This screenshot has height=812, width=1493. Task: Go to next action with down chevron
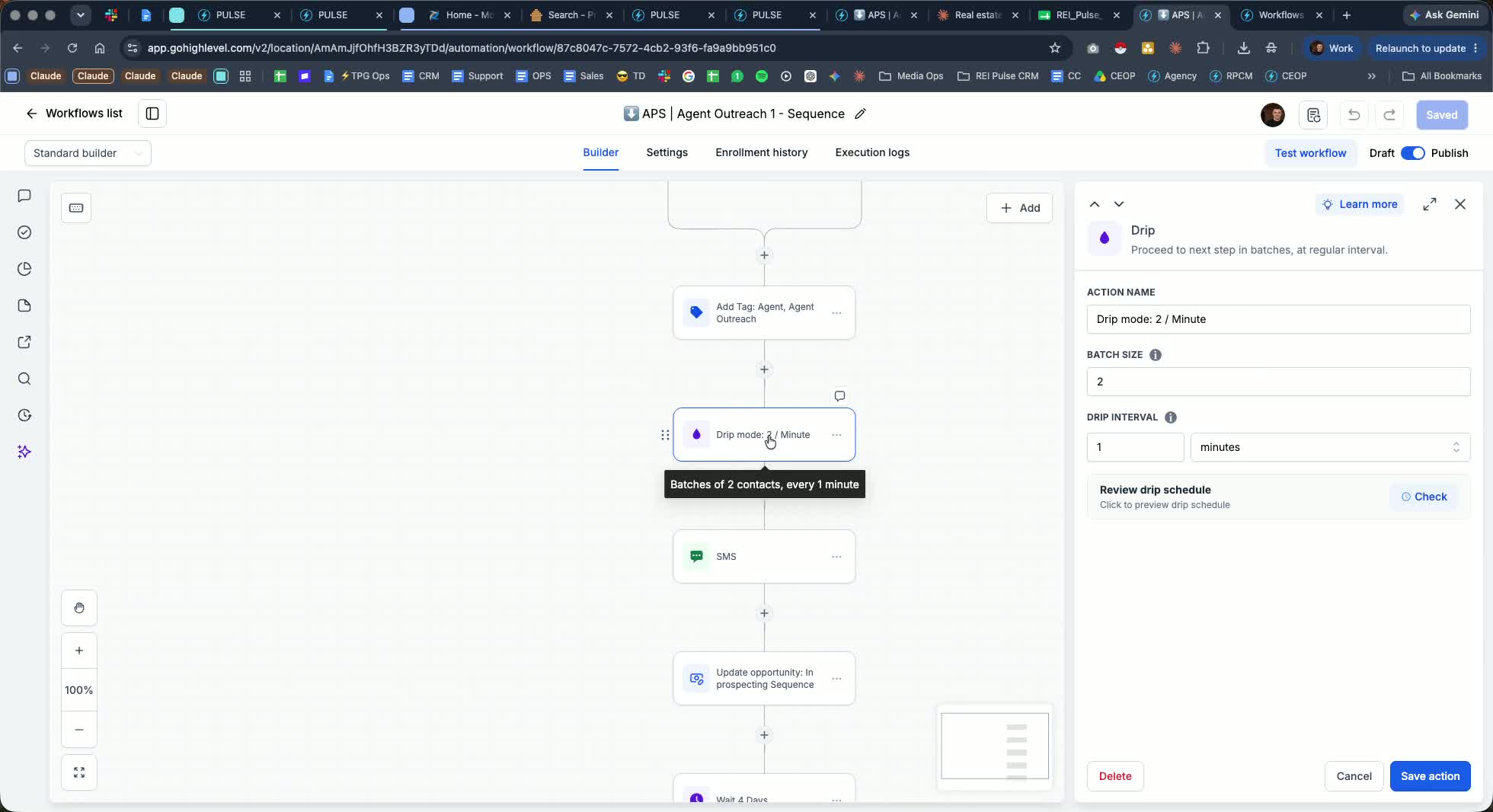point(1119,204)
